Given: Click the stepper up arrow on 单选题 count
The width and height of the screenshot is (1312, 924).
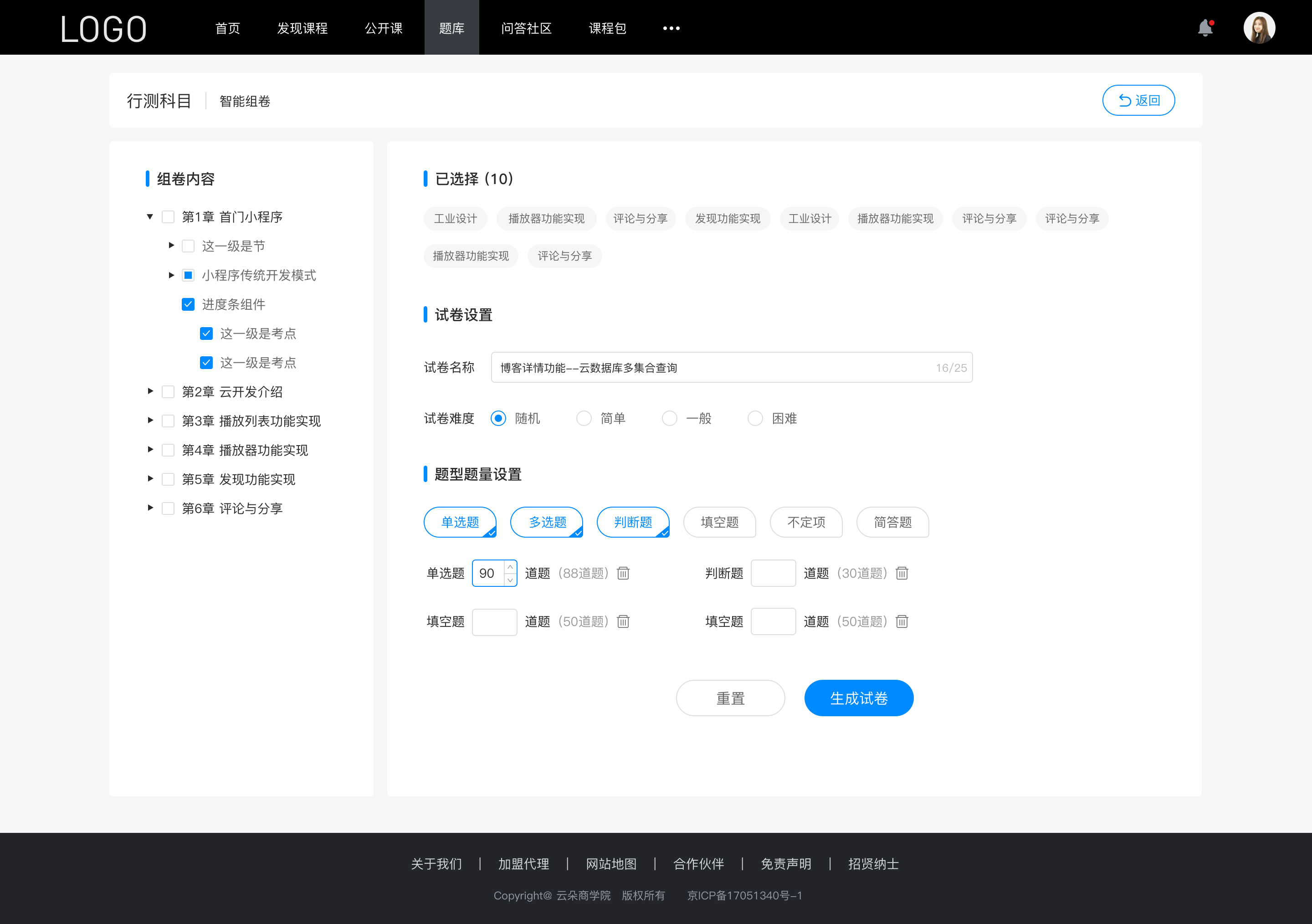Looking at the screenshot, I should point(510,566).
